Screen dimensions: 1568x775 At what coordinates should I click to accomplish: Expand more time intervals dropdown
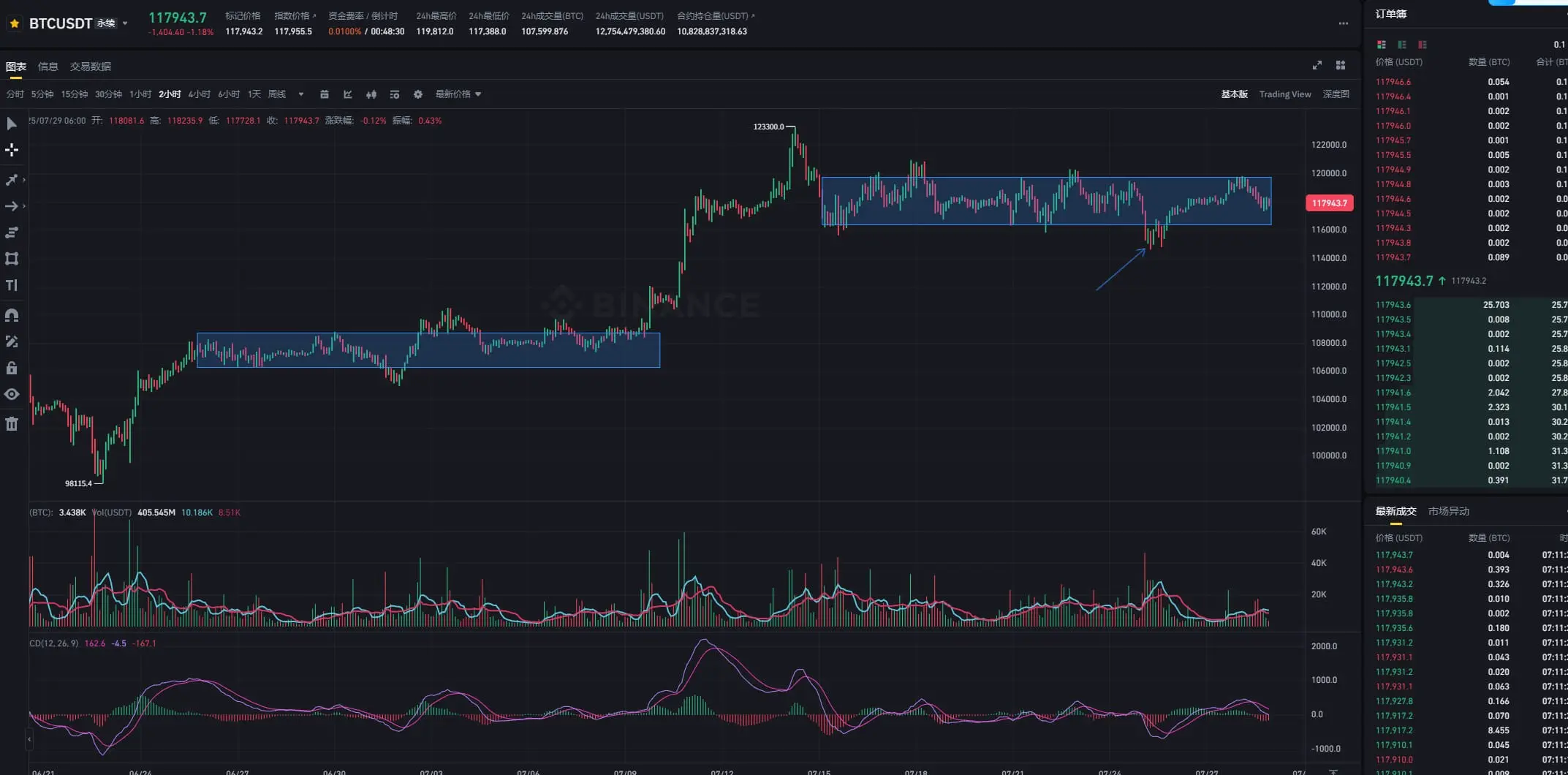coord(300,94)
